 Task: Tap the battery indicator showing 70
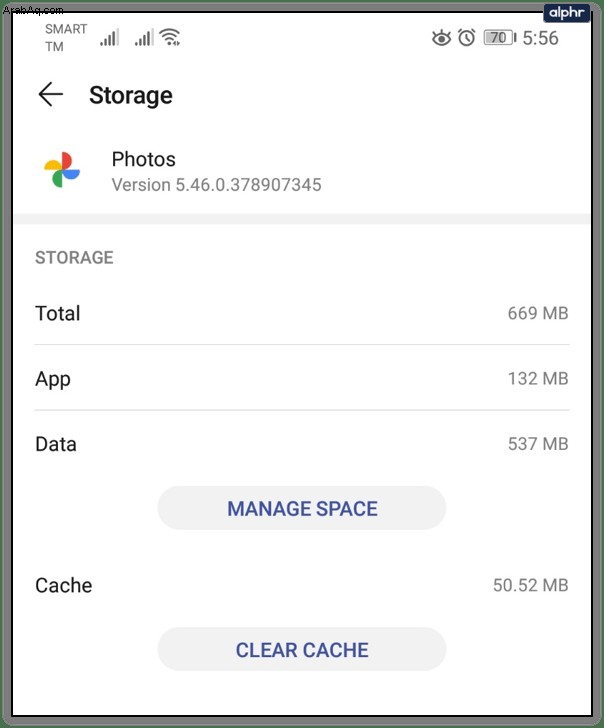point(500,38)
